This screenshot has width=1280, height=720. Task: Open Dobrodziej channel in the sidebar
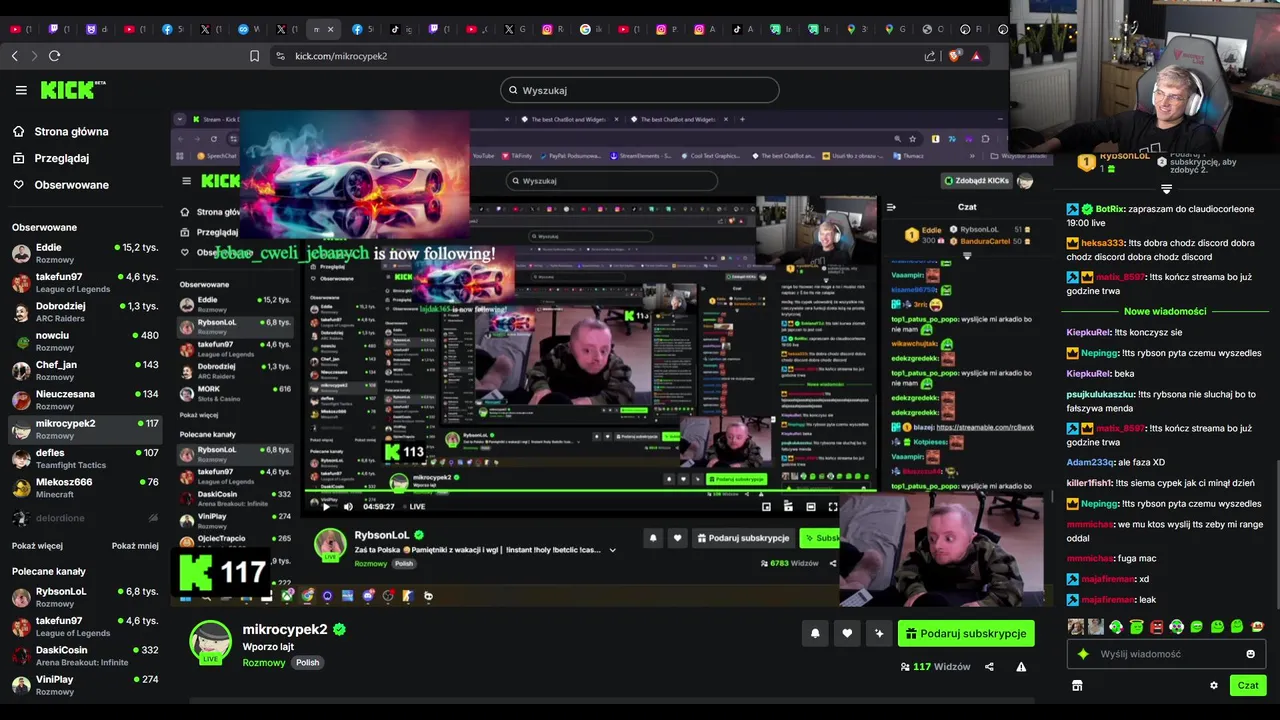tap(85, 312)
